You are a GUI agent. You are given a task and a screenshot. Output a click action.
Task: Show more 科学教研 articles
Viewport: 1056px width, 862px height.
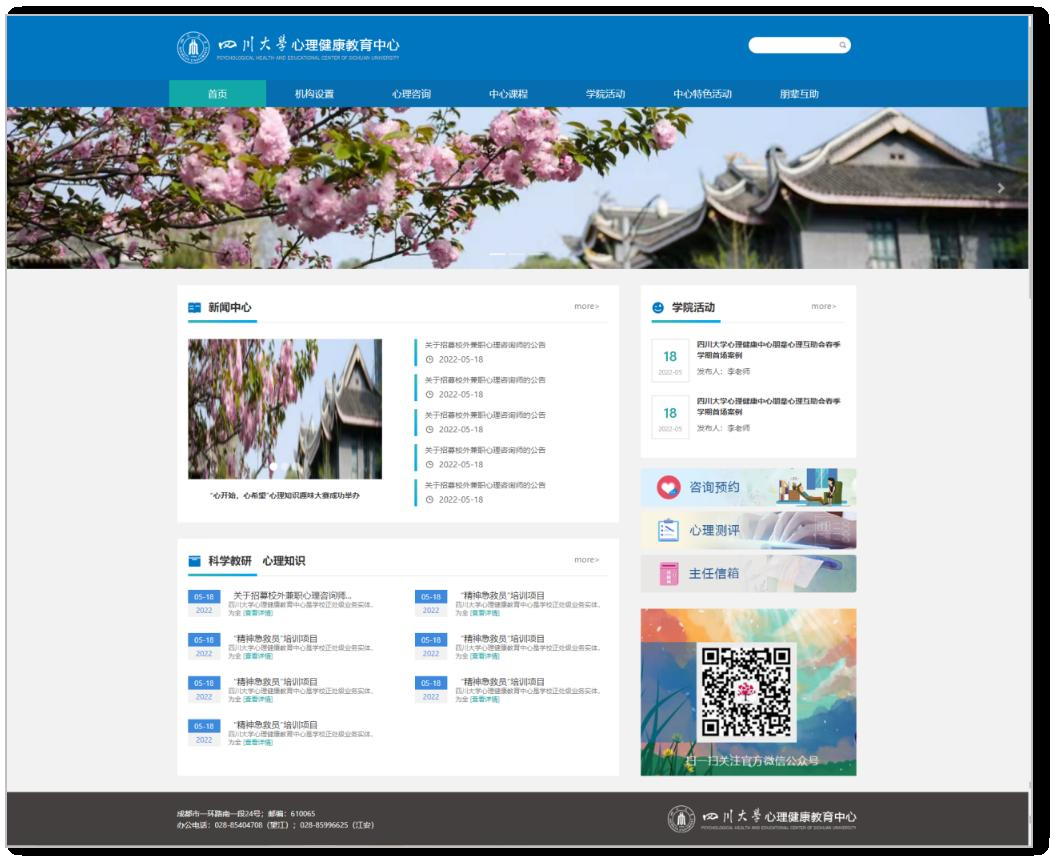586,560
